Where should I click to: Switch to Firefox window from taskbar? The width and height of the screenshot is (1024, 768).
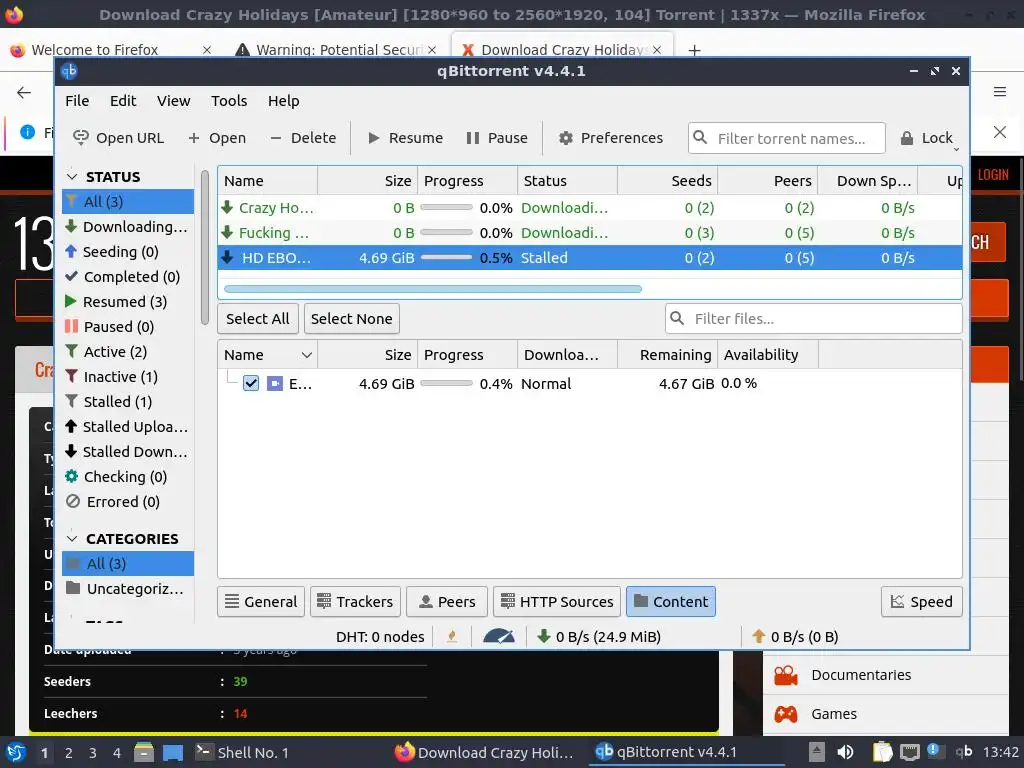pos(484,752)
